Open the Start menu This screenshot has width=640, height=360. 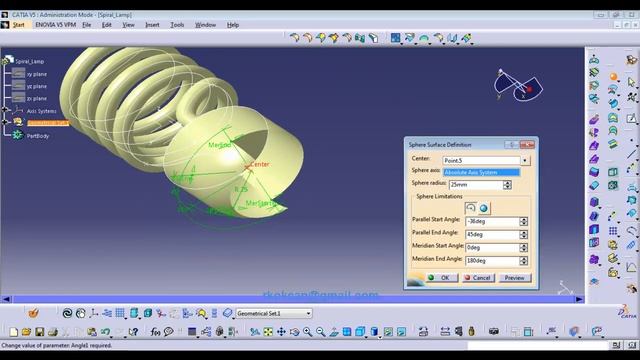click(18, 25)
